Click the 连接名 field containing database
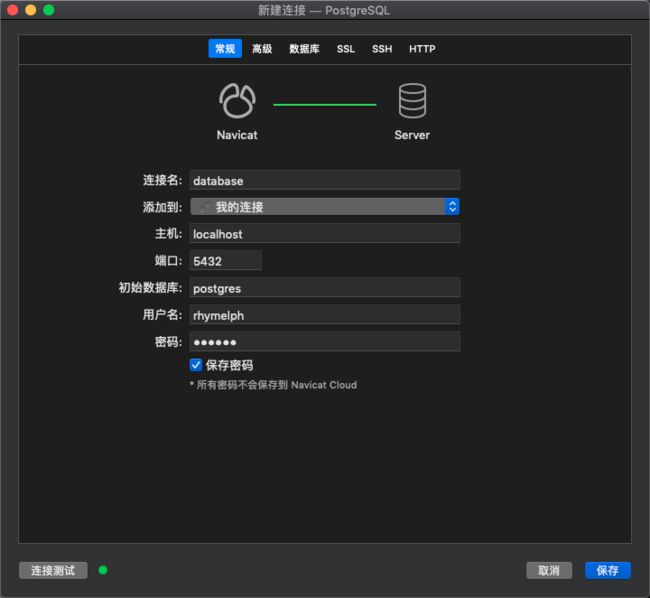The height and width of the screenshot is (598, 650). pos(325,180)
